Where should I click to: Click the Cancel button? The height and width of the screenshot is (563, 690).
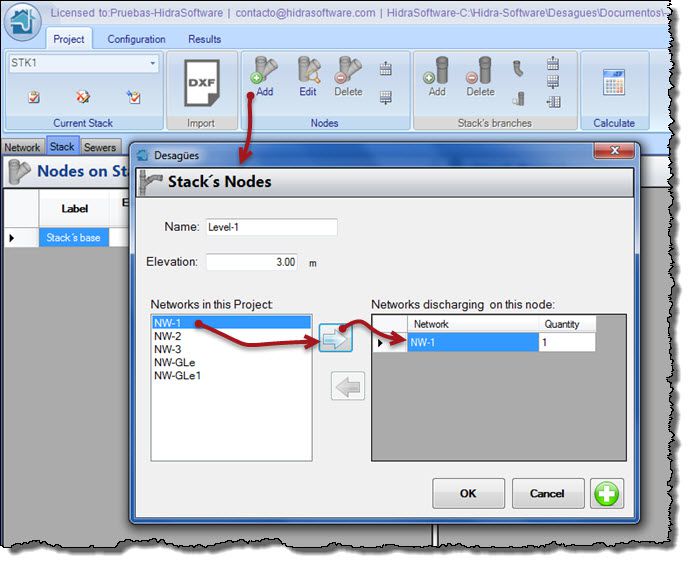click(547, 493)
